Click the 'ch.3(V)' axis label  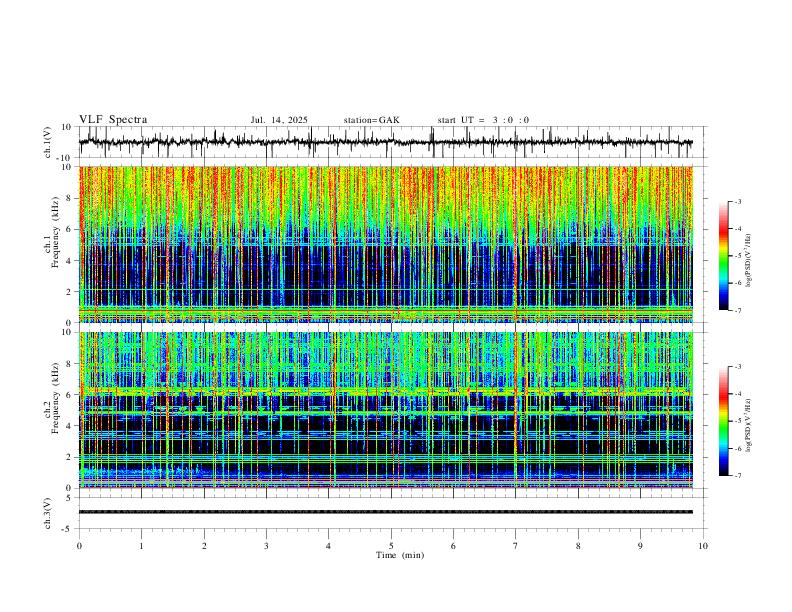[x=48, y=513]
